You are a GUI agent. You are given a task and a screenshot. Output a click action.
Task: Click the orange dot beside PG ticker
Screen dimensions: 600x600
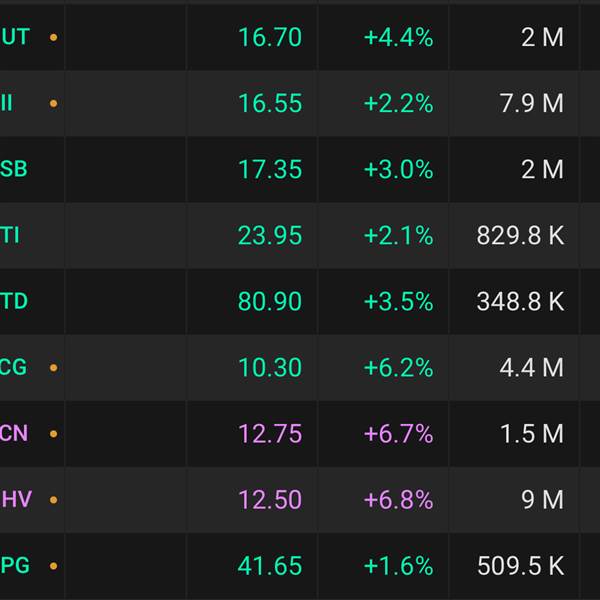53,566
